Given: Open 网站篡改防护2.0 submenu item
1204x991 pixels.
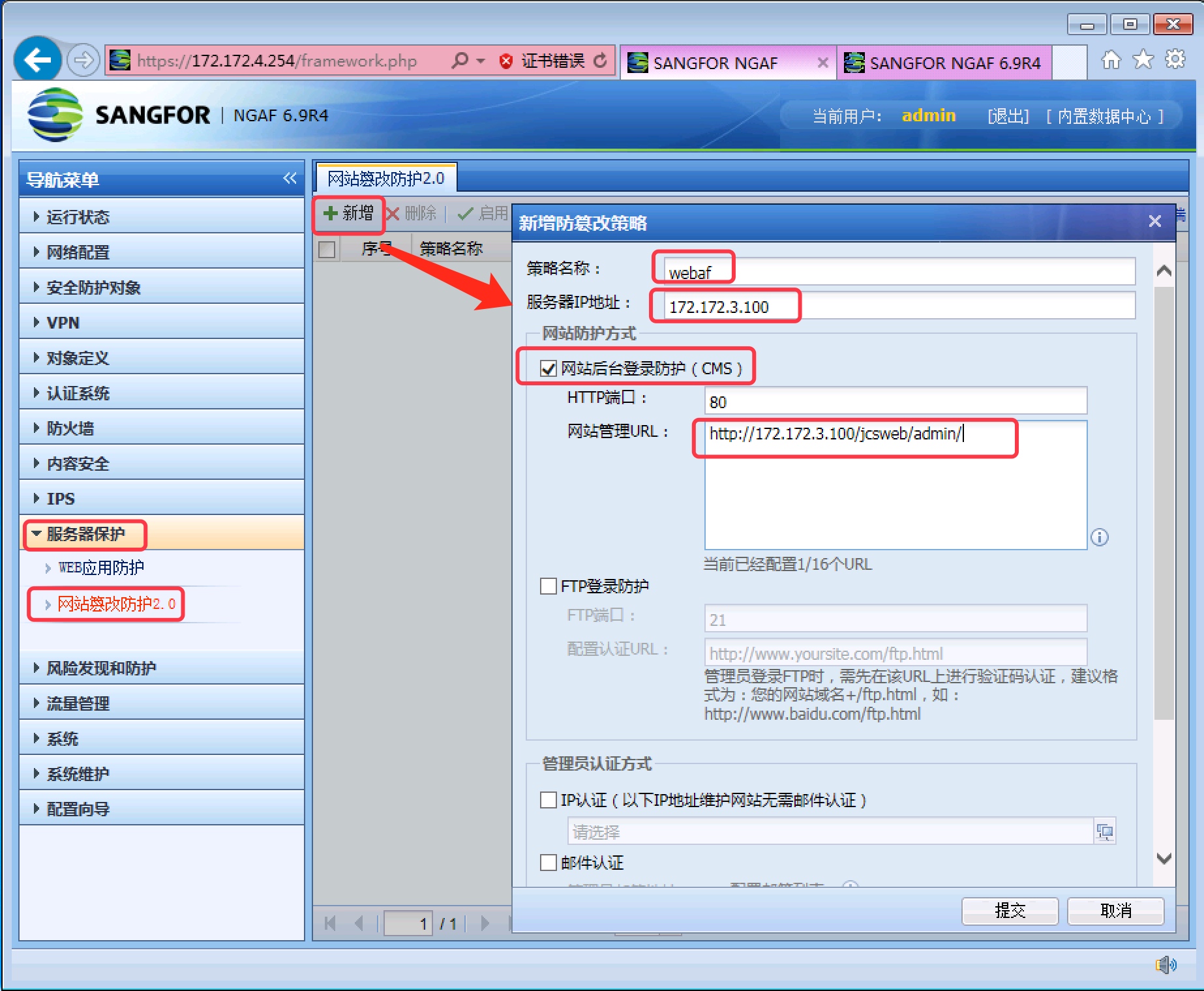Looking at the screenshot, I should tap(116, 604).
